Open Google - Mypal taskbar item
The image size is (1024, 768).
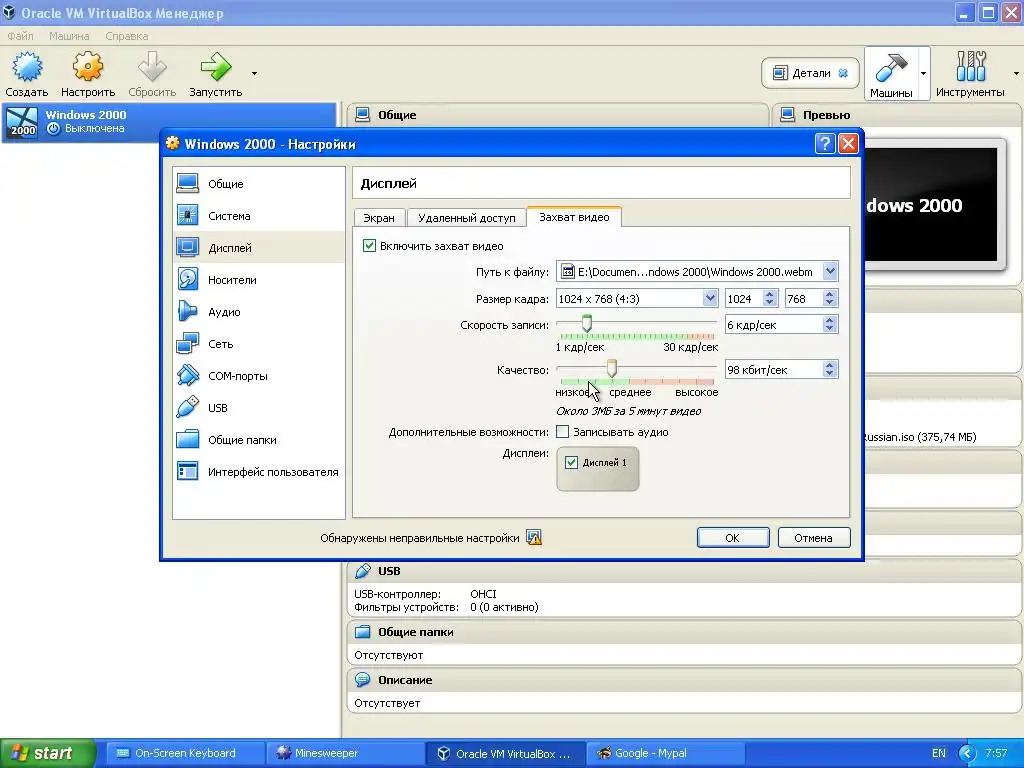pyautogui.click(x=665, y=753)
